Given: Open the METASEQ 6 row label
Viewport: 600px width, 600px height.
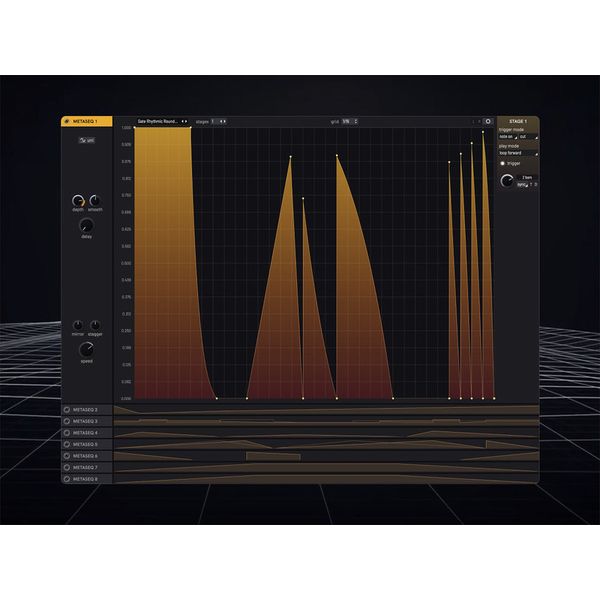Looking at the screenshot, I should pos(85,456).
